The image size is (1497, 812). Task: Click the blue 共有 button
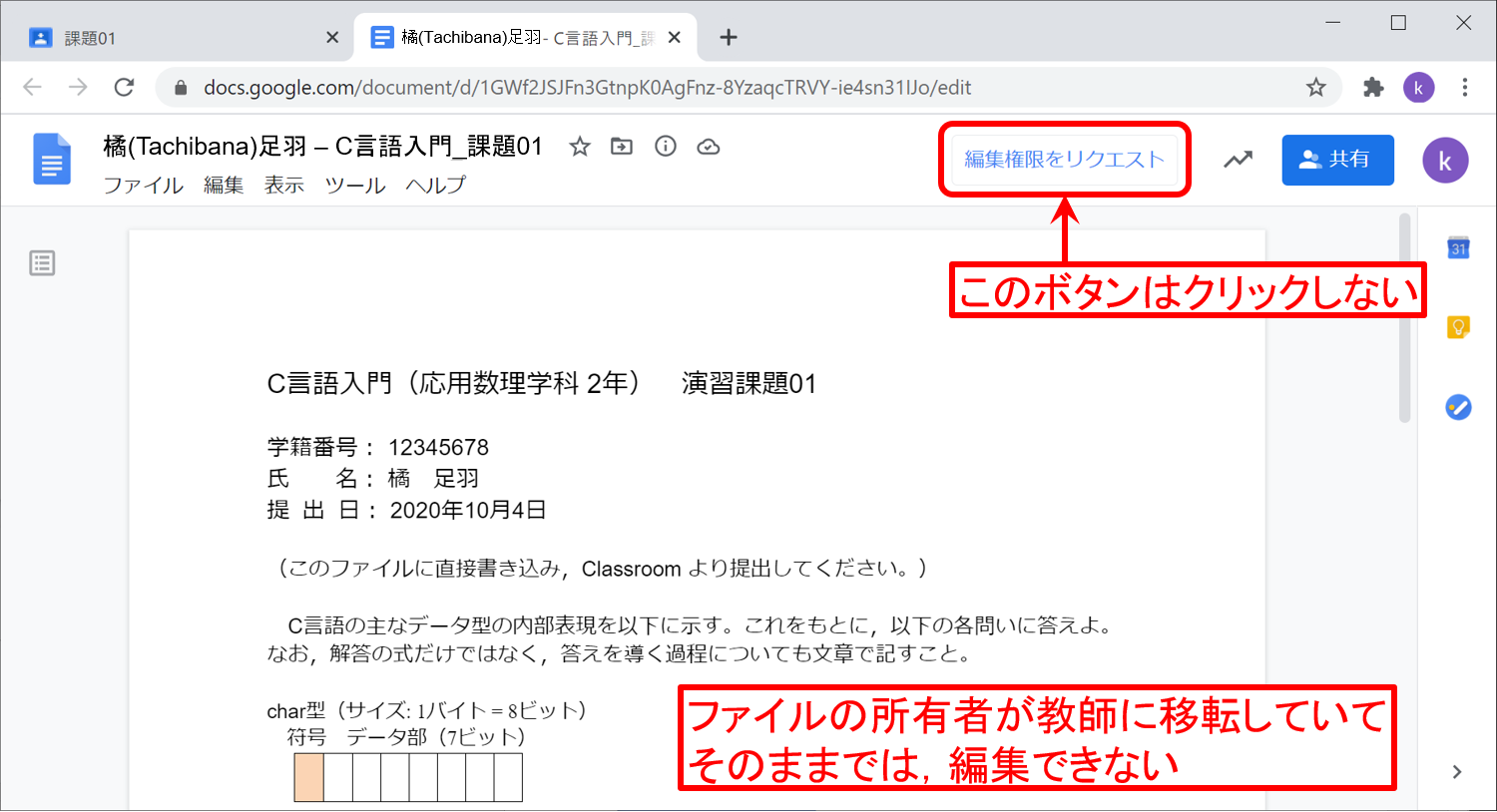click(x=1337, y=160)
